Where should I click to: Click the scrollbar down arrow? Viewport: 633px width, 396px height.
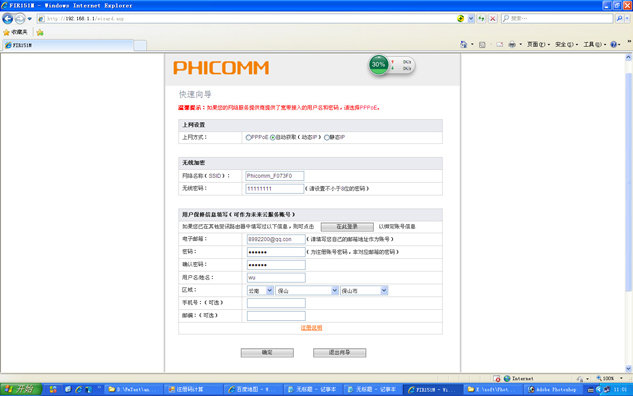point(628,369)
